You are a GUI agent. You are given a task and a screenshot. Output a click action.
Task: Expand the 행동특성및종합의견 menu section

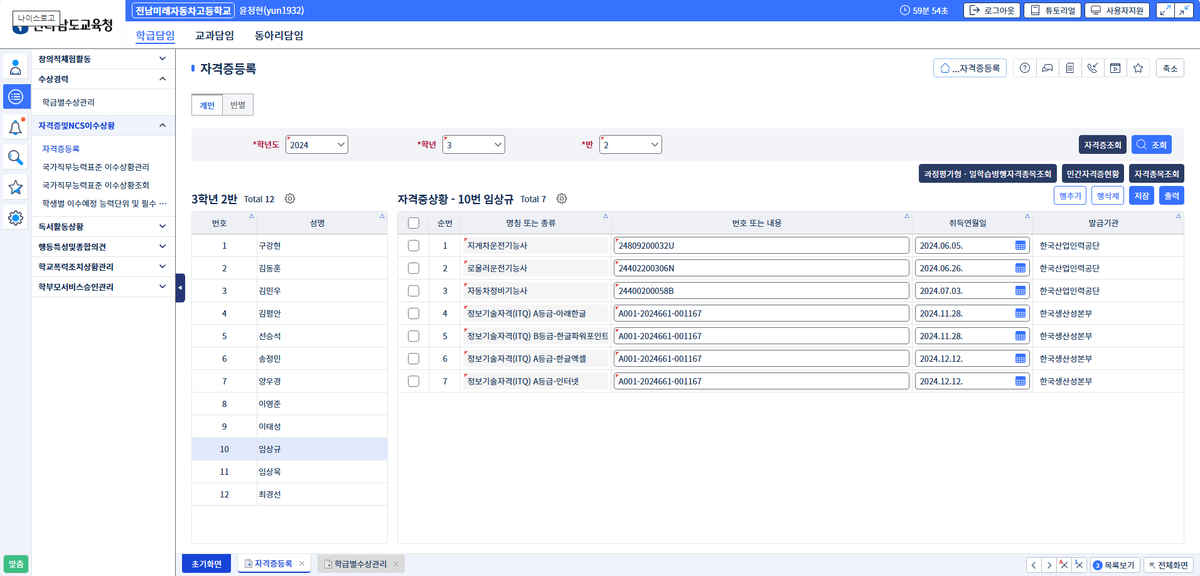(163, 246)
